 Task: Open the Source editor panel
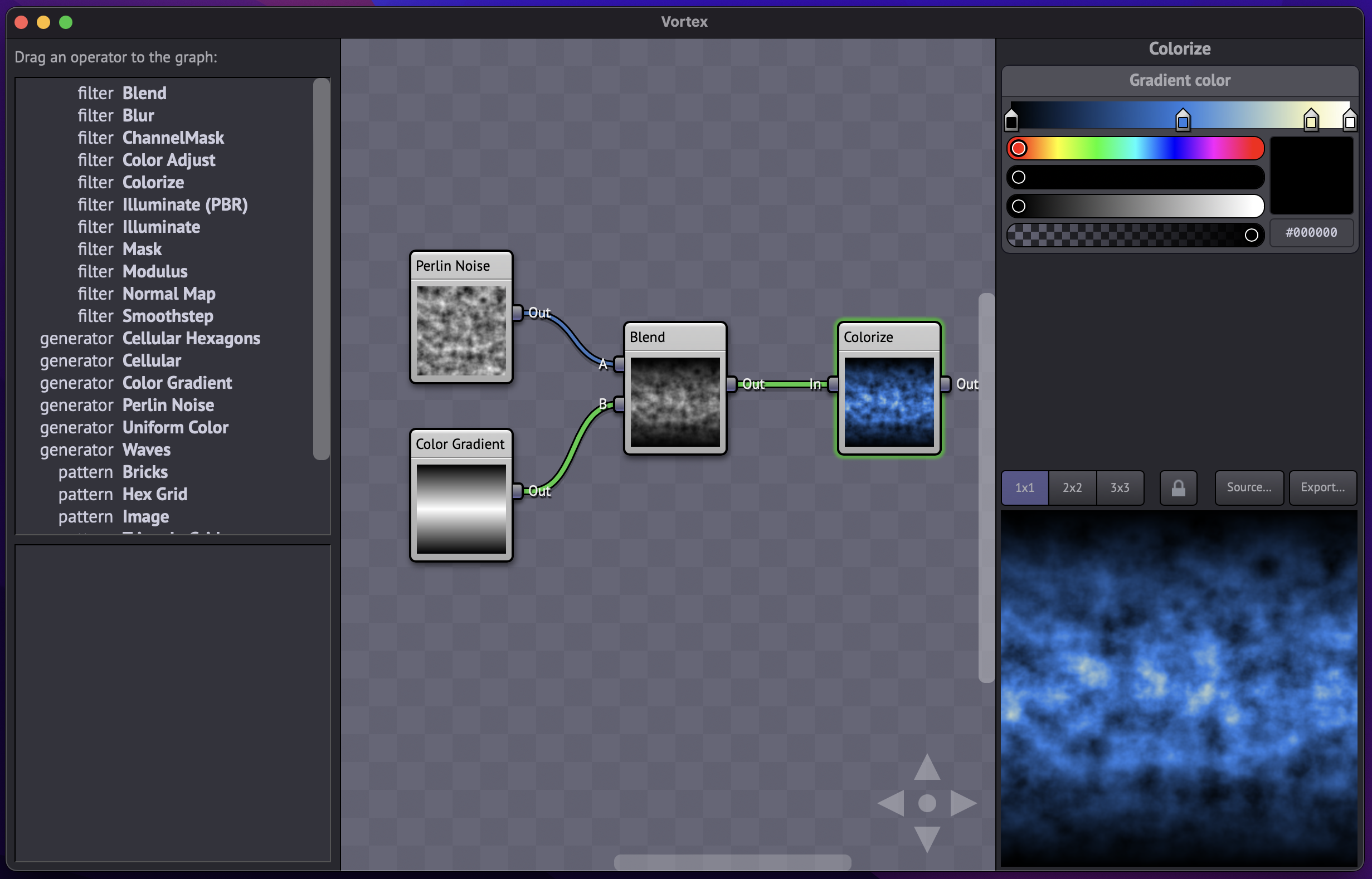click(x=1249, y=488)
